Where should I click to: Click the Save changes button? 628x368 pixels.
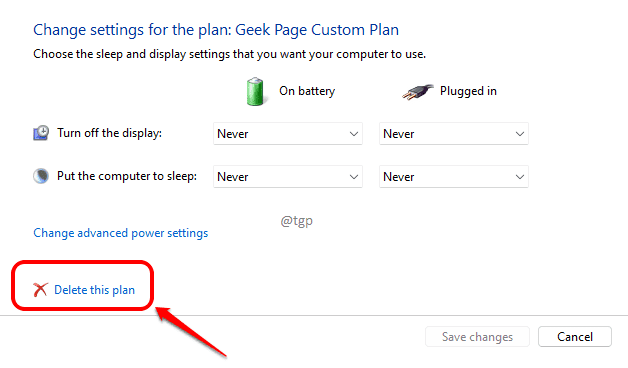[477, 337]
